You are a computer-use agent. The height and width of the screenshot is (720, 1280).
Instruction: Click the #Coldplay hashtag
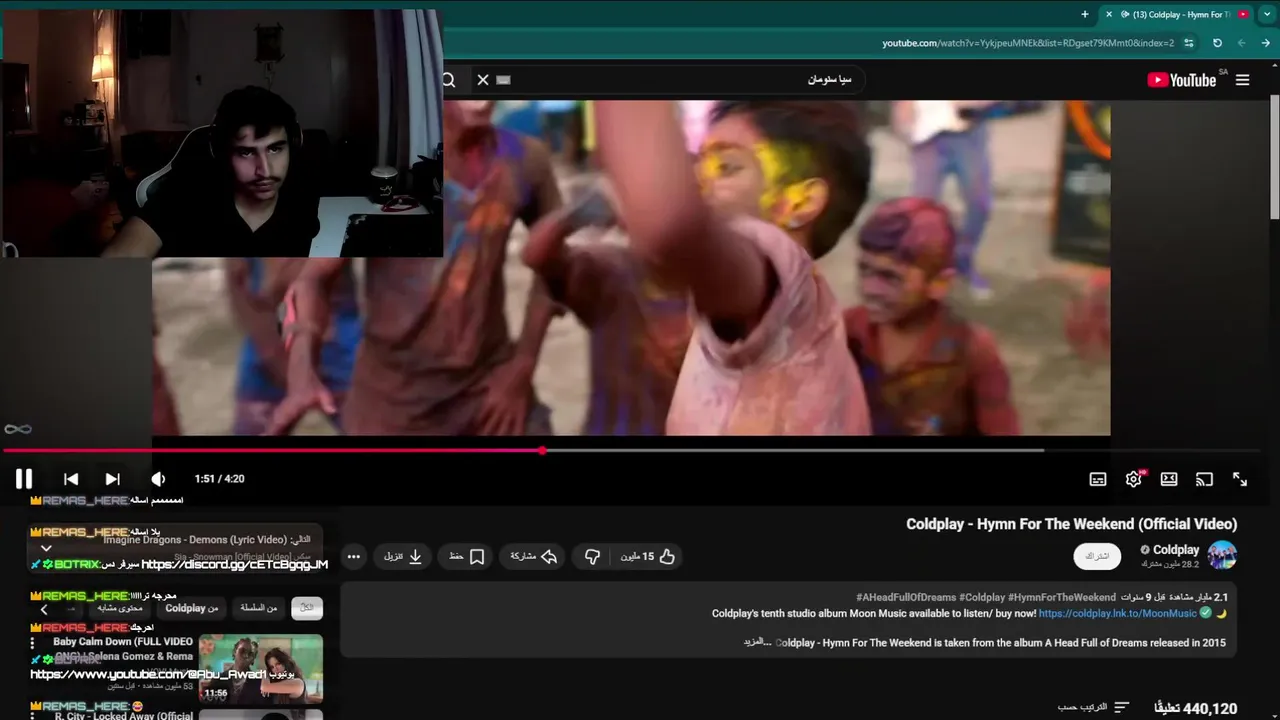tap(983, 597)
